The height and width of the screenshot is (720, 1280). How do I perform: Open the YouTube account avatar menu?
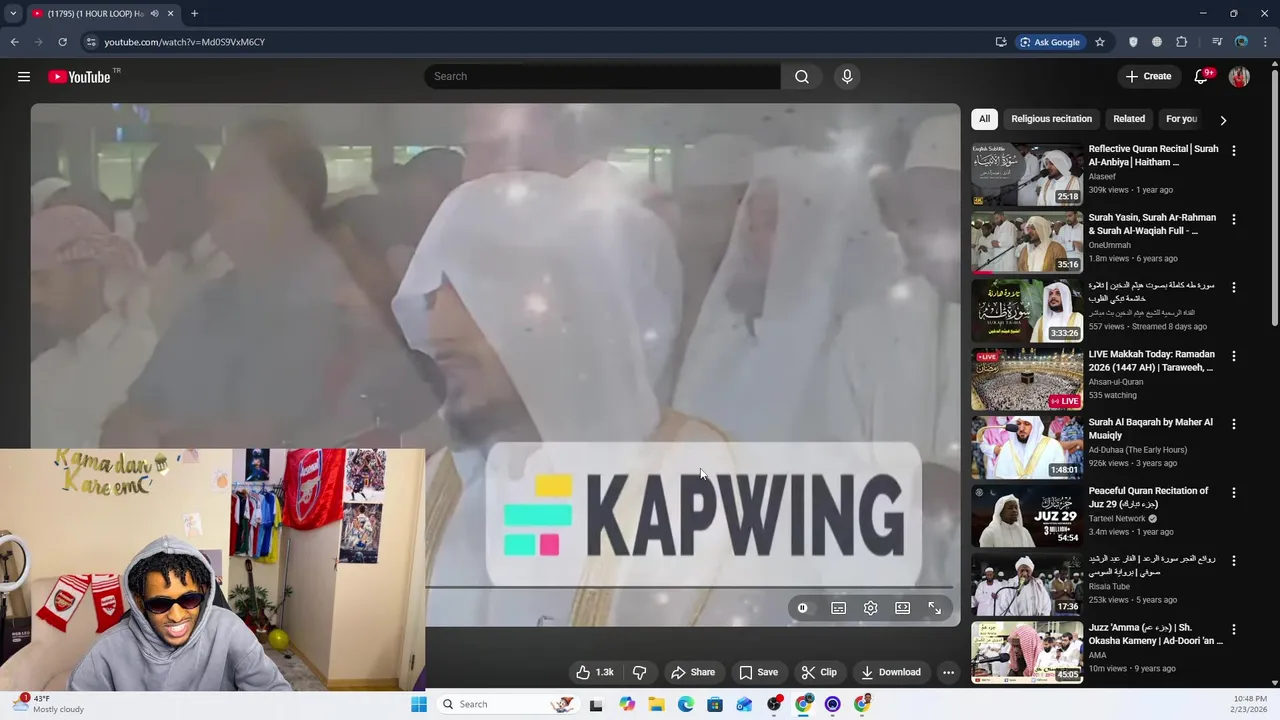pyautogui.click(x=1239, y=77)
